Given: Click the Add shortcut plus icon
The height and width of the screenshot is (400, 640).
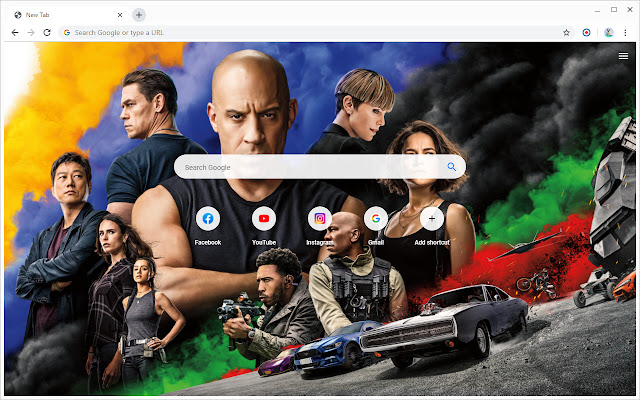Looking at the screenshot, I should tap(432, 219).
